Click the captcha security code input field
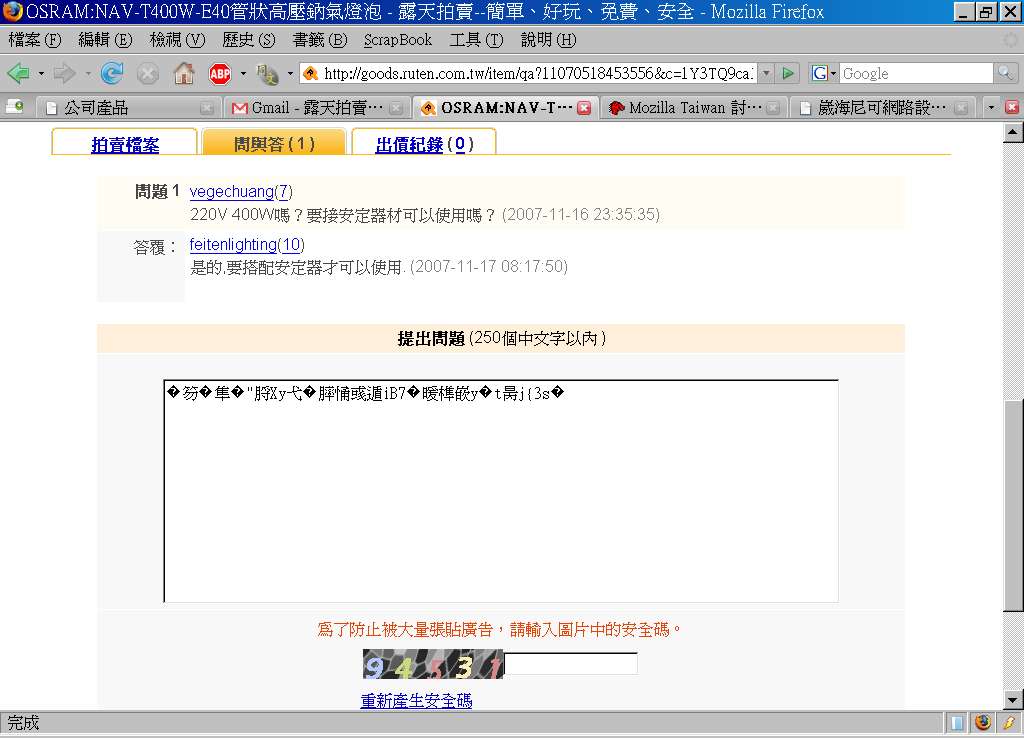The height and width of the screenshot is (738, 1024). click(x=570, y=664)
